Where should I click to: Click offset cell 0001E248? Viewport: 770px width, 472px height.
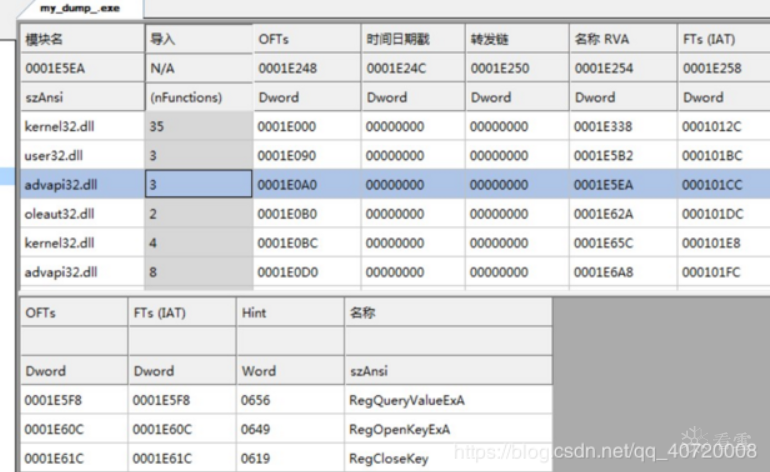click(x=307, y=68)
